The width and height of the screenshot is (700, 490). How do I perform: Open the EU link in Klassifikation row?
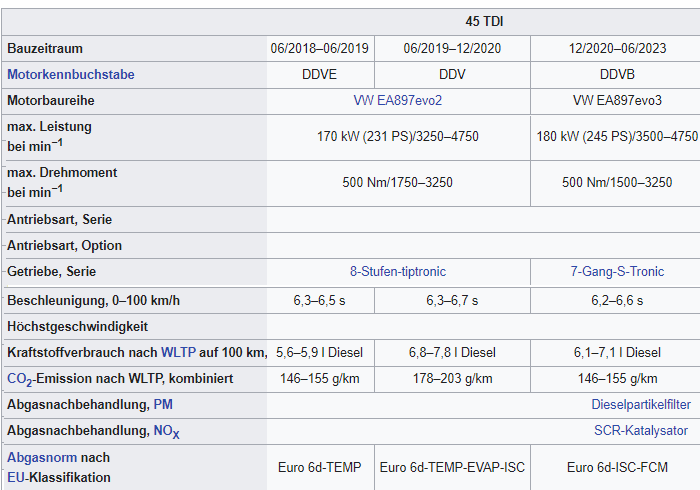(16, 478)
